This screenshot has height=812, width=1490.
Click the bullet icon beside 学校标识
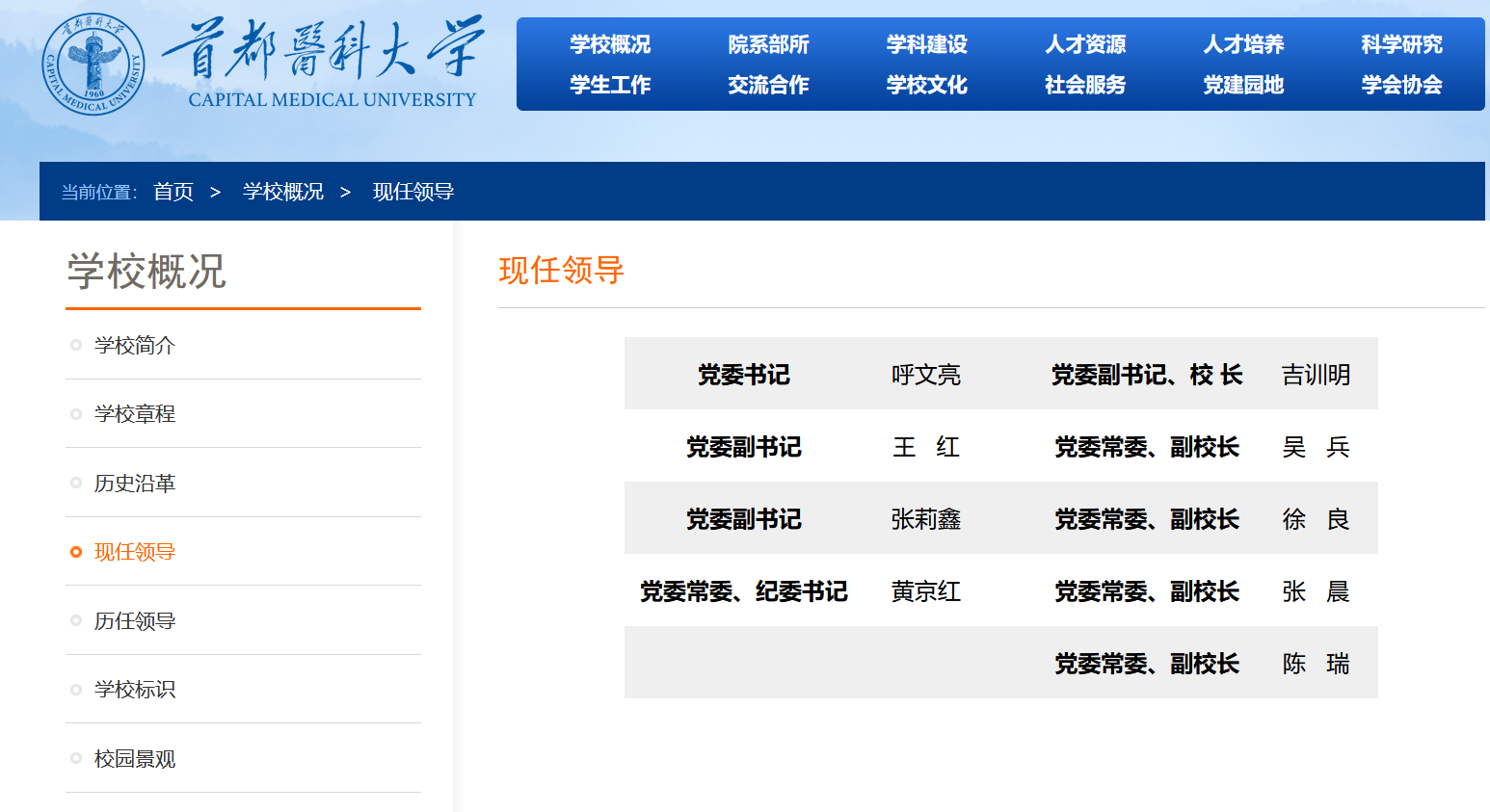76,690
